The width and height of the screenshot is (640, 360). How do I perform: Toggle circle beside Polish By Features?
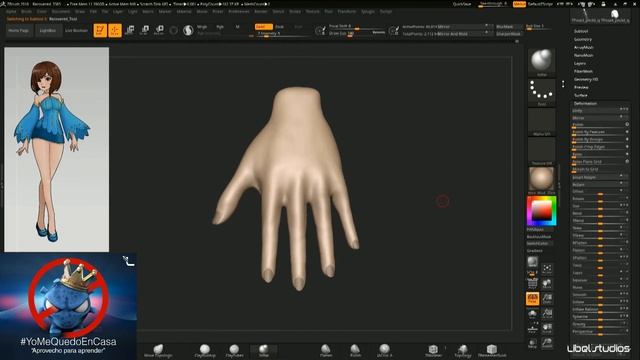[627, 131]
